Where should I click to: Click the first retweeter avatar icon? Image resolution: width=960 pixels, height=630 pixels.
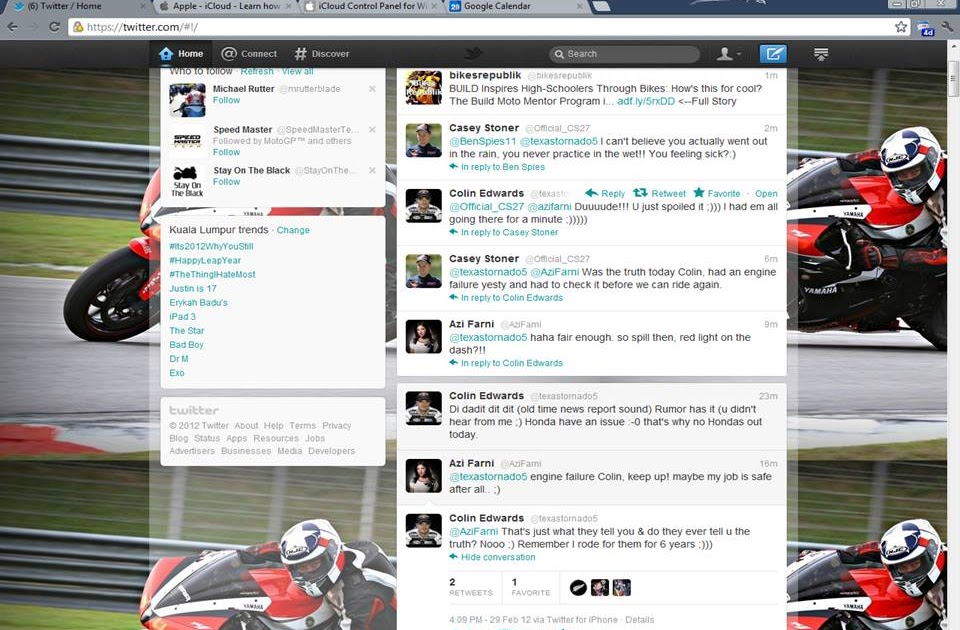point(578,588)
